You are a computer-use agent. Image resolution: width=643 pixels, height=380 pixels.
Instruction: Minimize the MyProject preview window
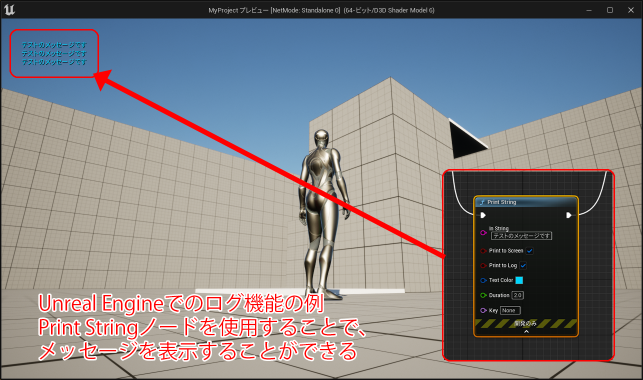[x=589, y=10]
